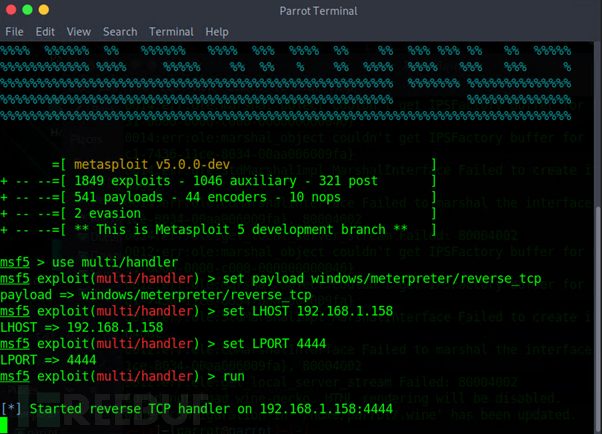Click the '10 nops' text

pyautogui.click(x=315, y=197)
